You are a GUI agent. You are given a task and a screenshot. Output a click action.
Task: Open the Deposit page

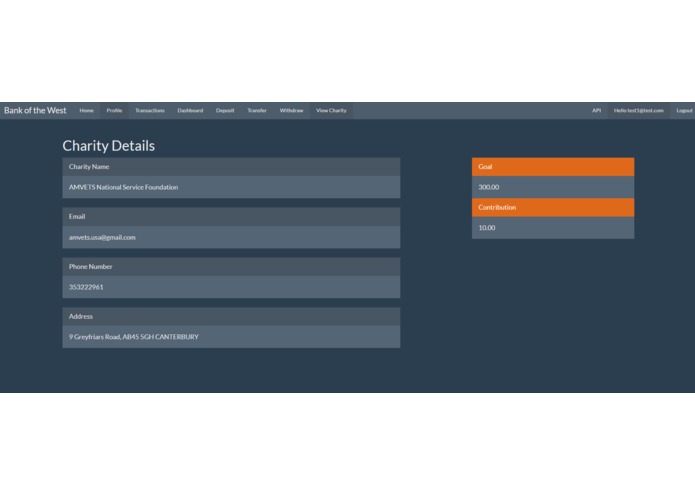(225, 110)
